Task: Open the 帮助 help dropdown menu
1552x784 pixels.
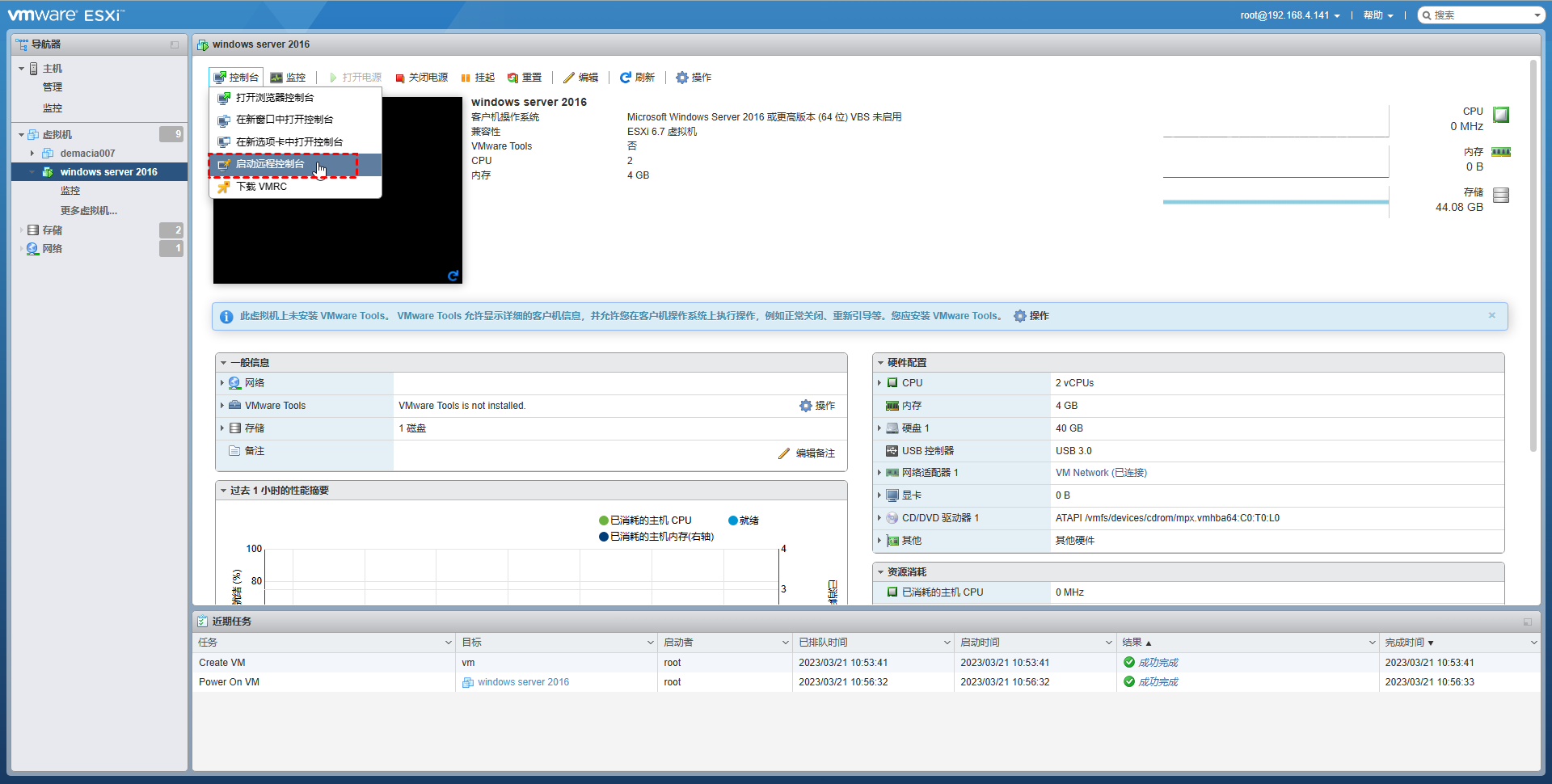Action: (1377, 15)
